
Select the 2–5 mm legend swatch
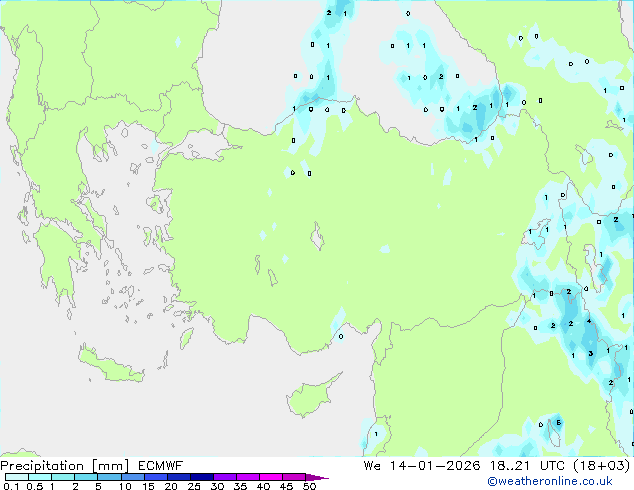86,477
